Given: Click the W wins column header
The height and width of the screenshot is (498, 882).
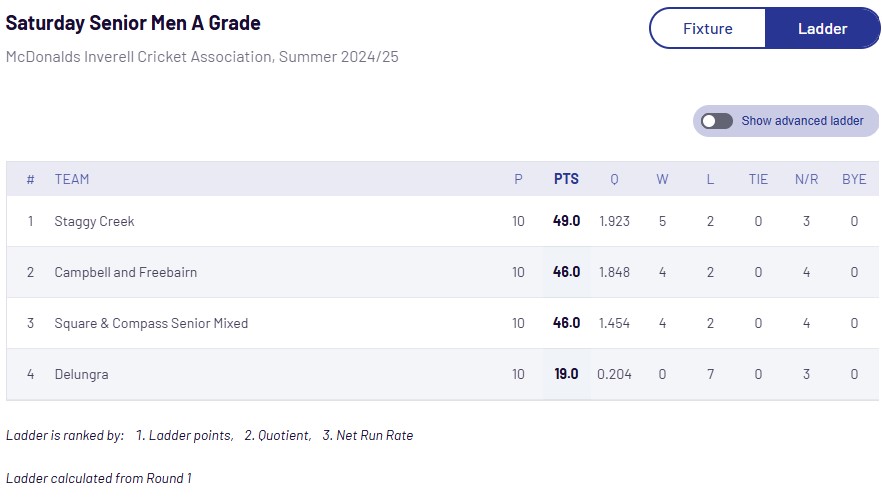Looking at the screenshot, I should [662, 179].
